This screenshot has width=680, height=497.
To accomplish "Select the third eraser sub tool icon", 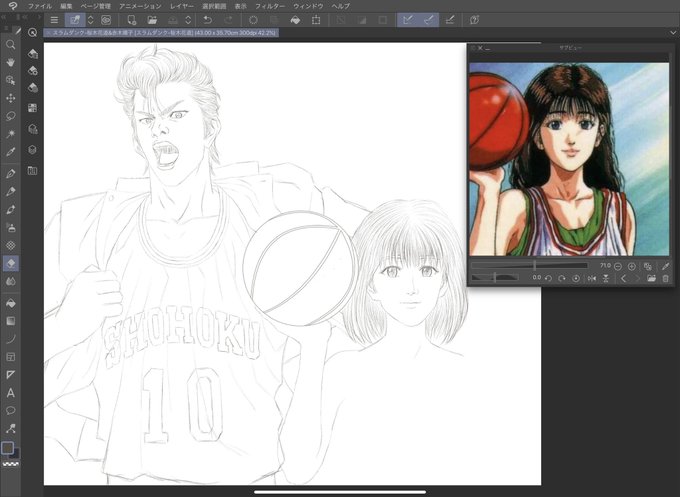I will [33, 88].
